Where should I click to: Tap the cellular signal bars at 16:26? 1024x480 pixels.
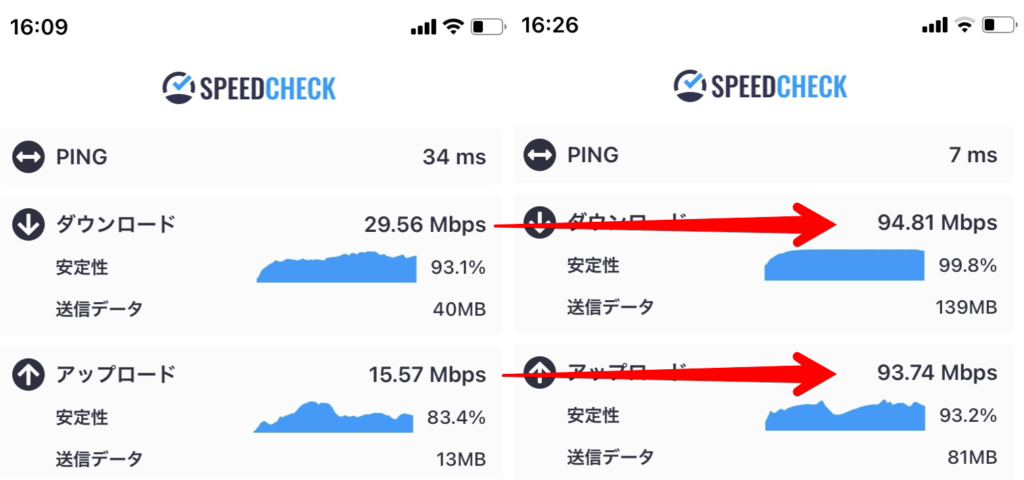coord(935,26)
